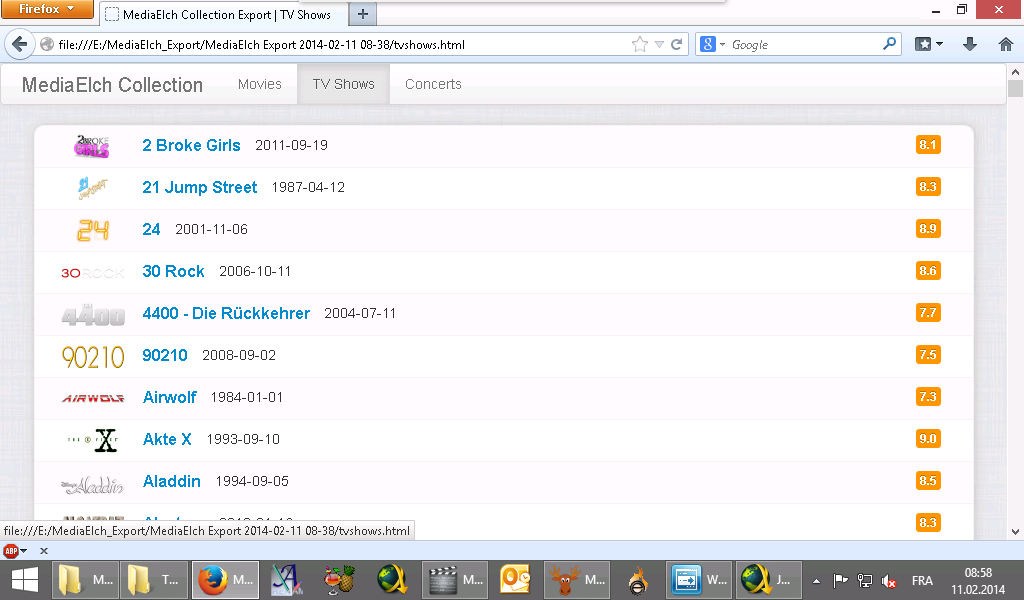
Task: Click the MediaElch Collection brand title
Action: point(112,85)
